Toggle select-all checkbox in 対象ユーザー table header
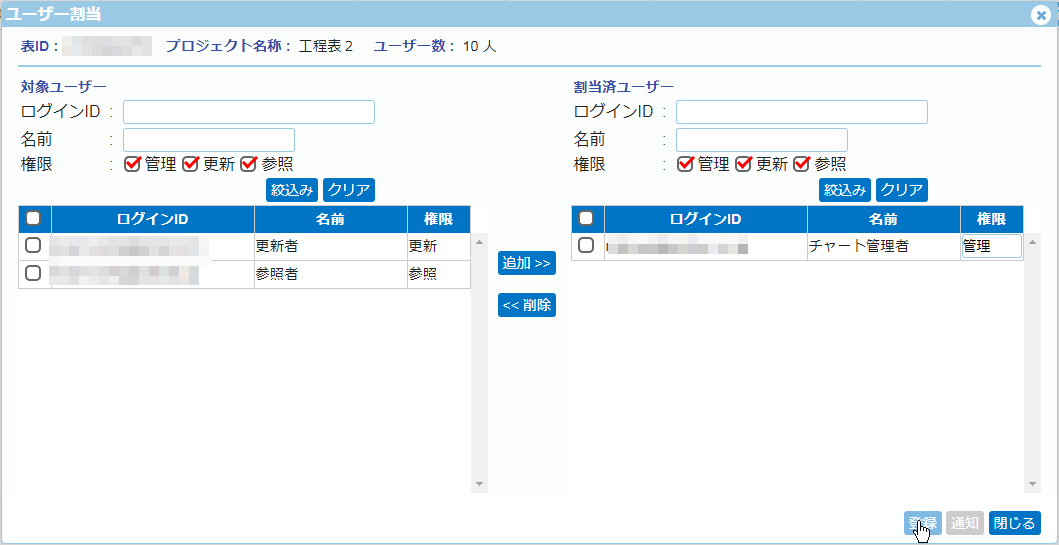The image size is (1059, 545). point(33,219)
